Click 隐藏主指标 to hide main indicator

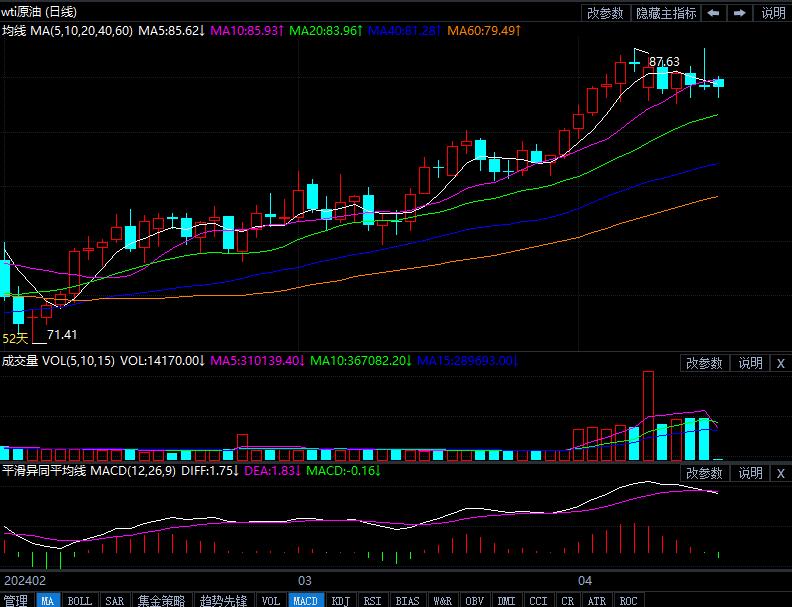pos(666,13)
